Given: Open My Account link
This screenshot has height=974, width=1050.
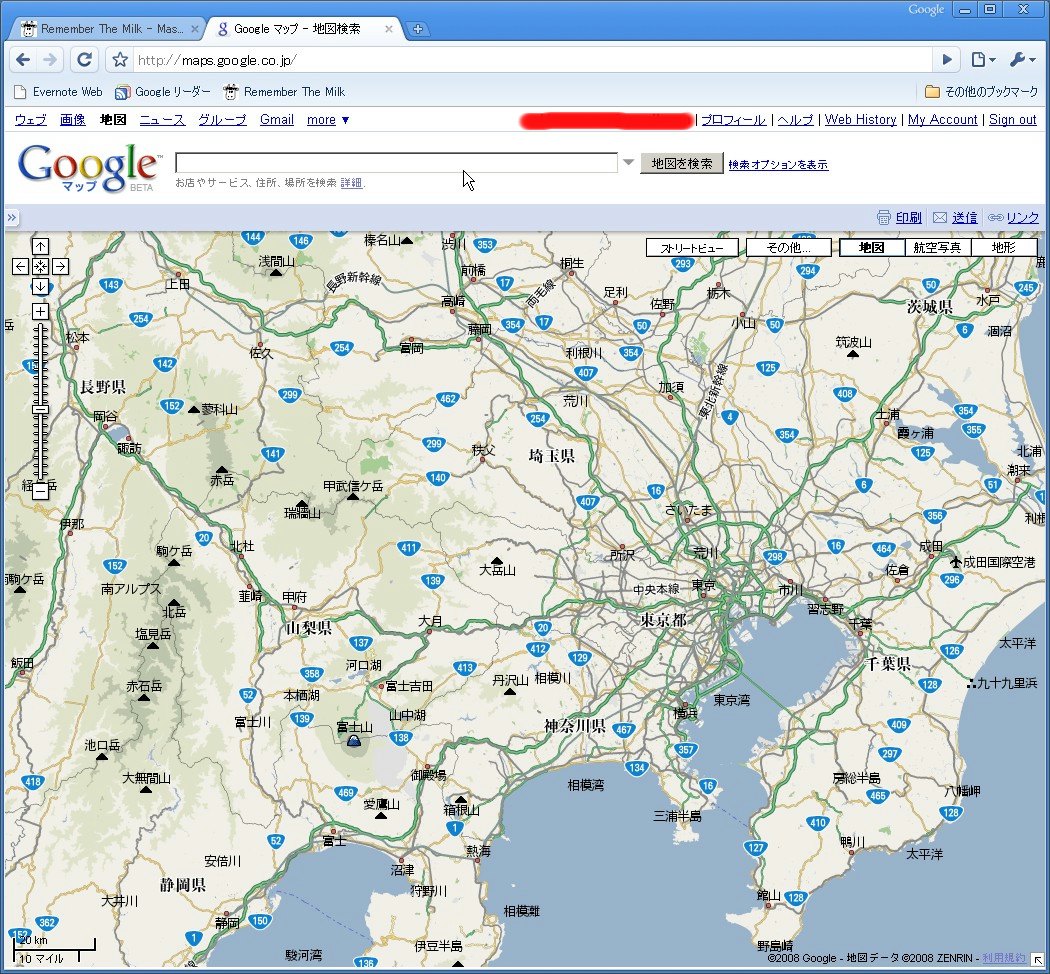Looking at the screenshot, I should click(x=942, y=120).
